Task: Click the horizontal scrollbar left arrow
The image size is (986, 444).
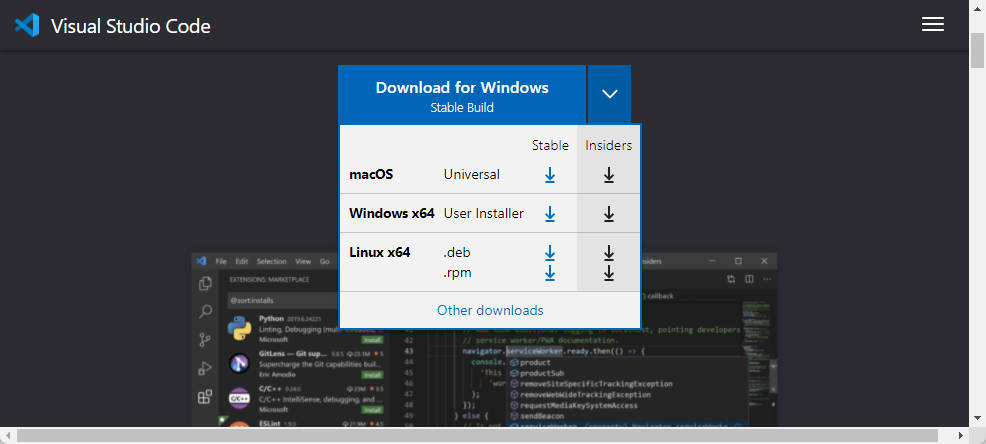Action: pos(8,435)
